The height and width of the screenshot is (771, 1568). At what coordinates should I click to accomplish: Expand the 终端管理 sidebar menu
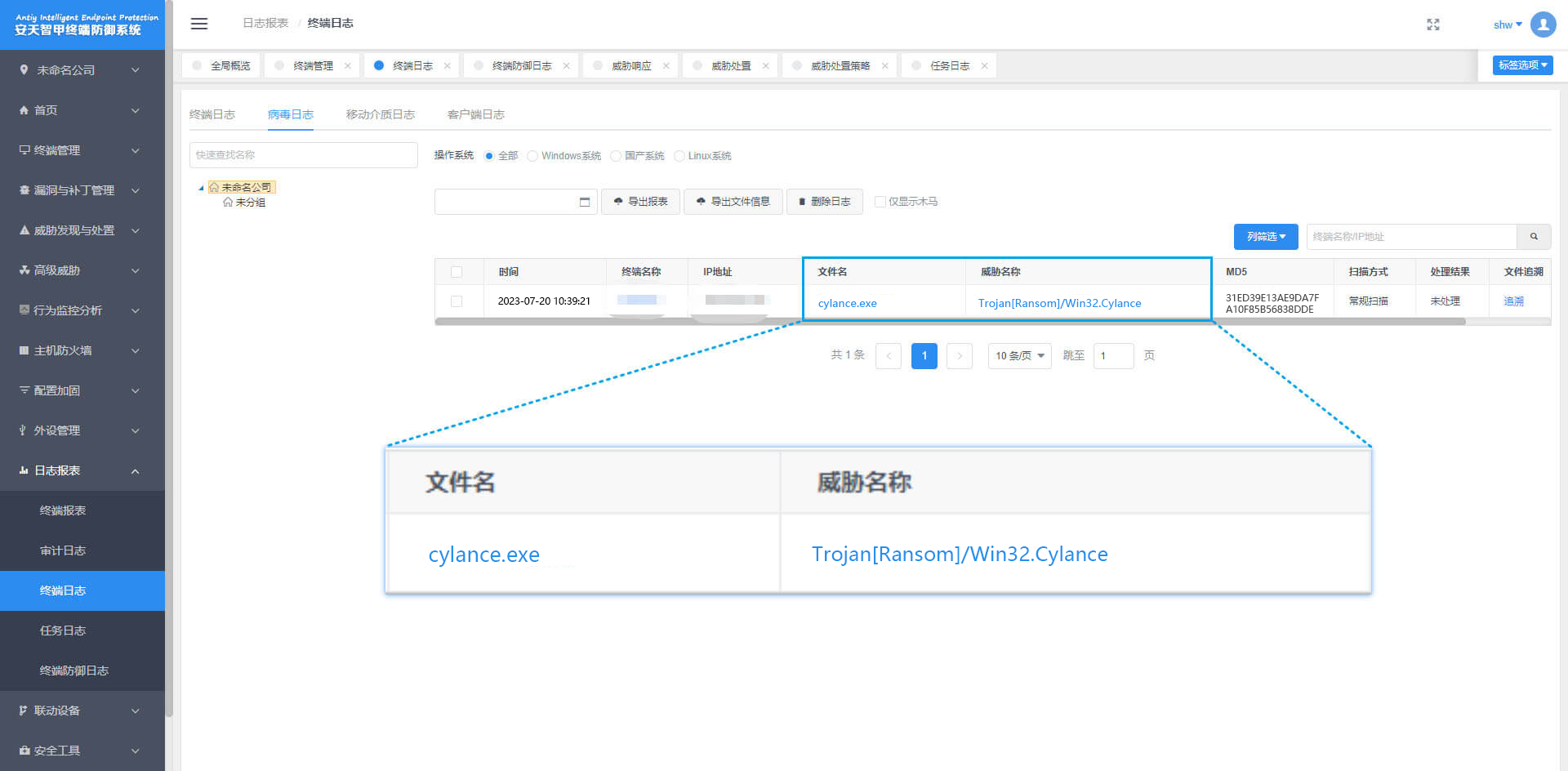coord(82,150)
